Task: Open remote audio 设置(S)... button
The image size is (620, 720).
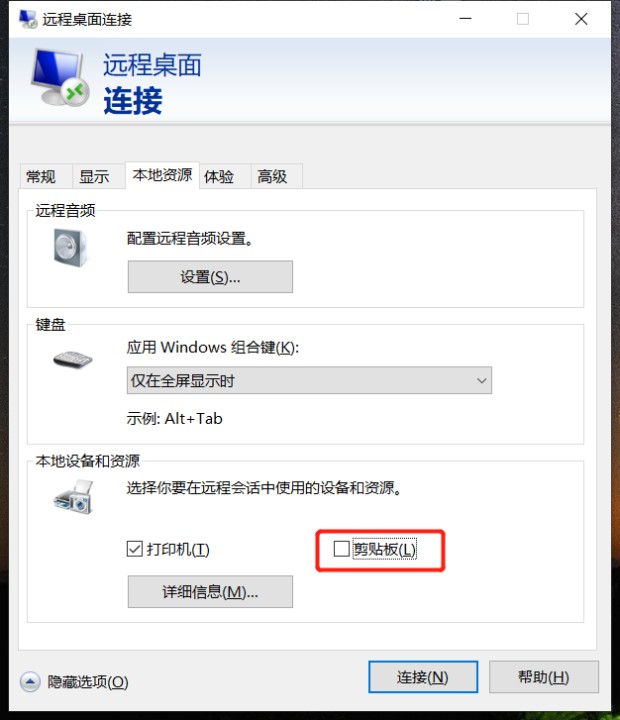Action: coord(210,276)
